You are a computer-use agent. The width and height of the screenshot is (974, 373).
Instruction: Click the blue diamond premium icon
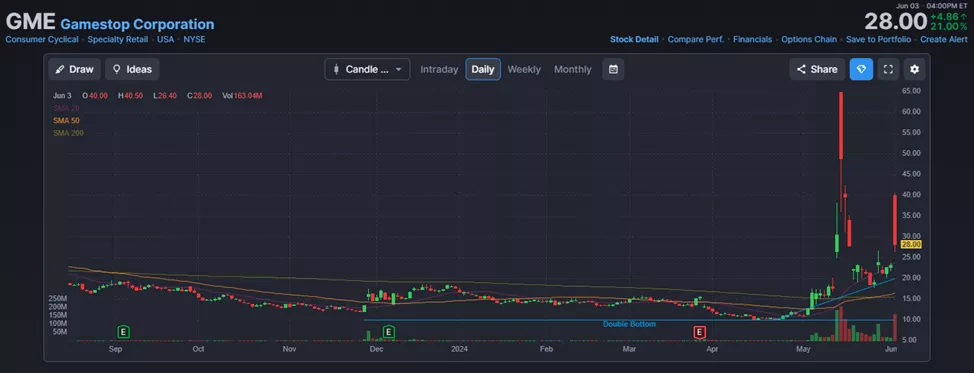pos(861,70)
